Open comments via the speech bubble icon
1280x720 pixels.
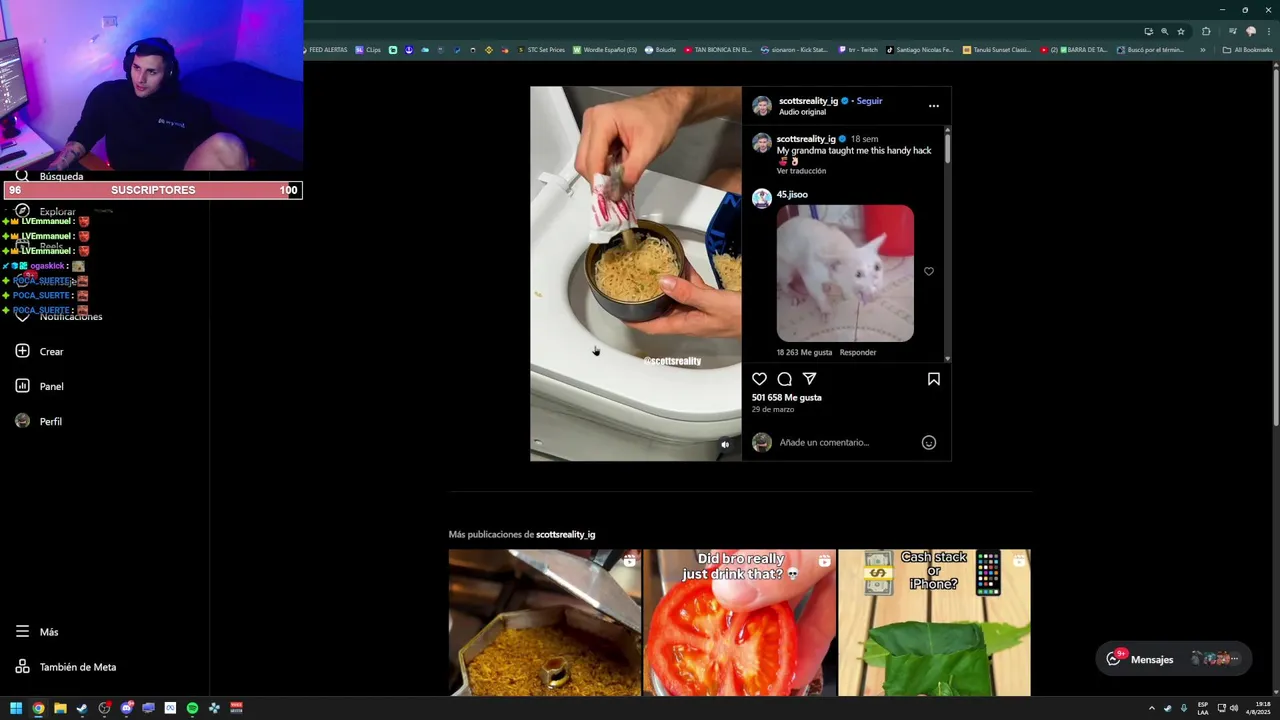[x=785, y=379]
